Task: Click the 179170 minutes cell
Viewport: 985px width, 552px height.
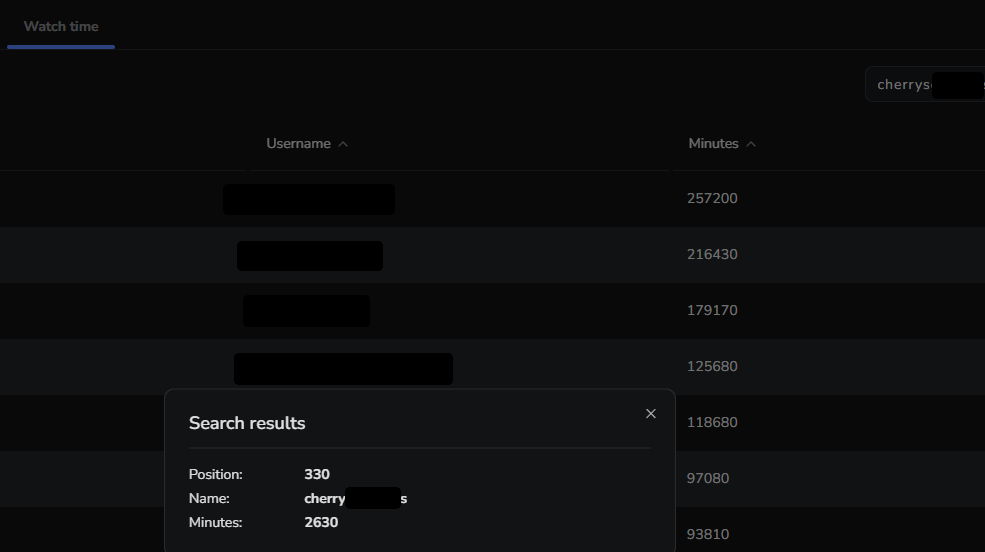Action: click(x=712, y=310)
